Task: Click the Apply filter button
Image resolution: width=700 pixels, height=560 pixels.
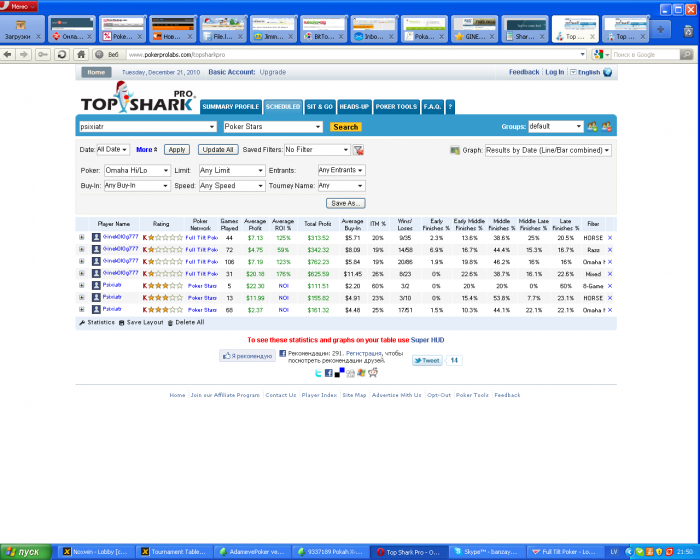Action: tap(177, 150)
